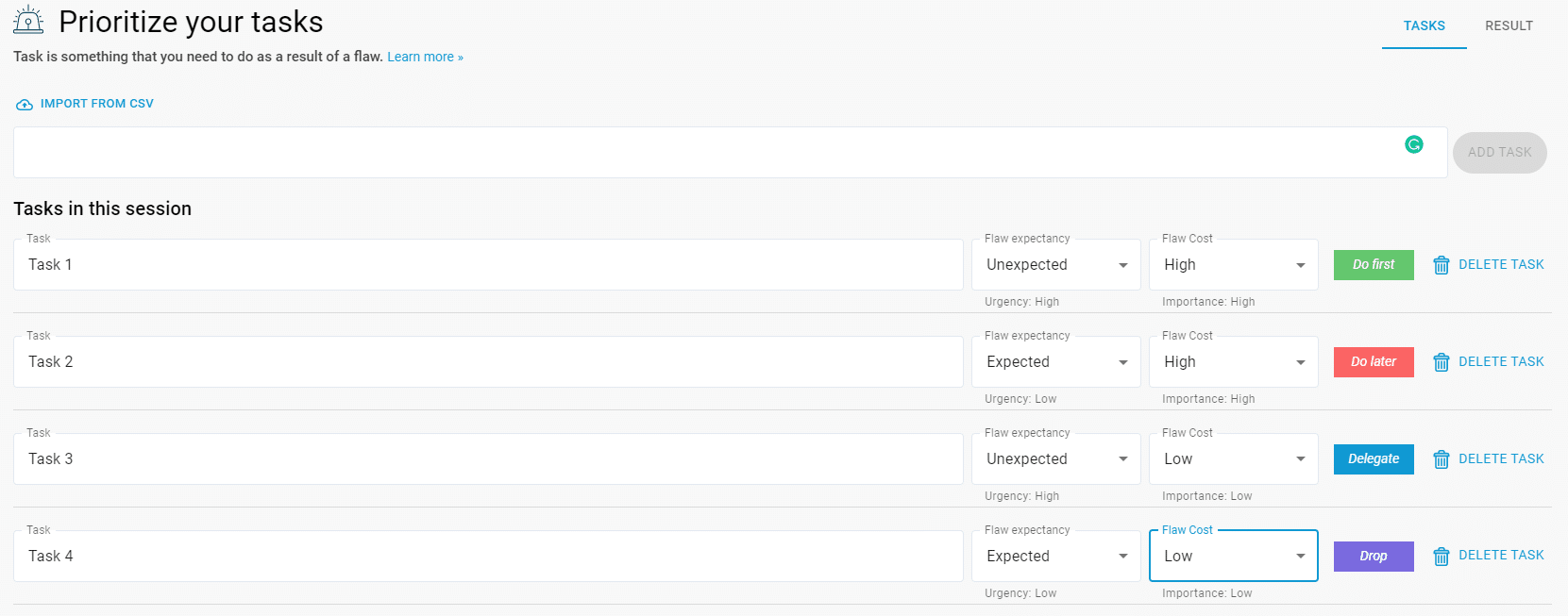Switch to the RESULT tab
Viewport: 1568px width, 616px height.
[1509, 25]
